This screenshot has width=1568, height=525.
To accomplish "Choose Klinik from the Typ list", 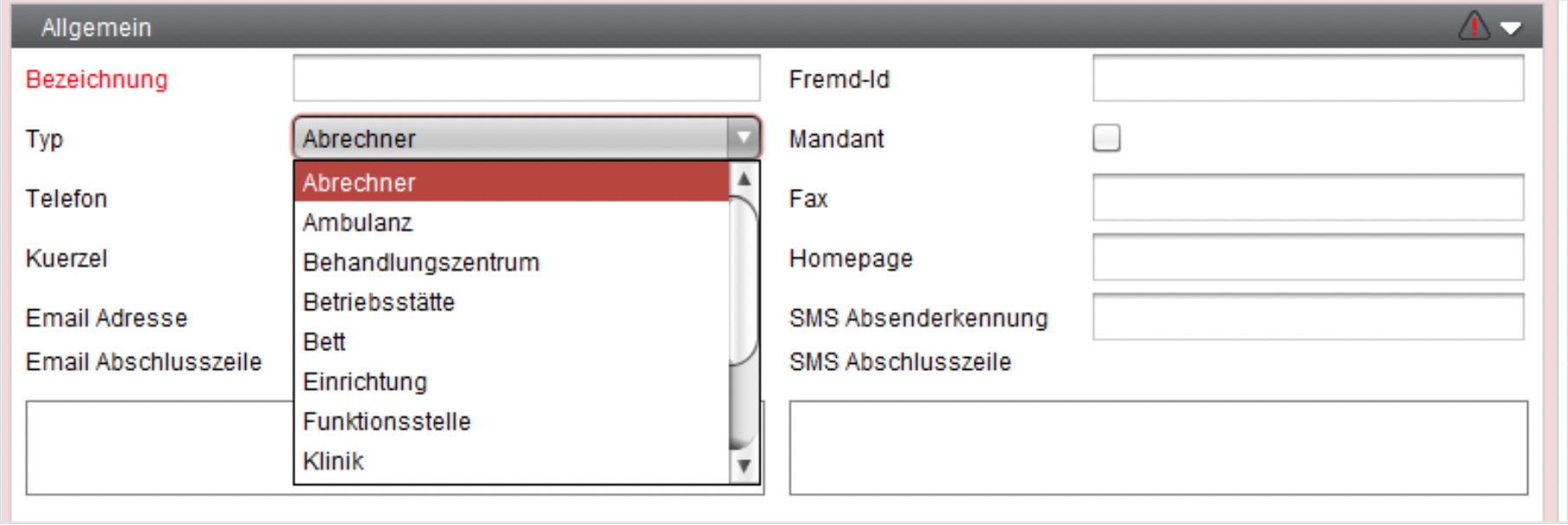I will pyautogui.click(x=512, y=462).
